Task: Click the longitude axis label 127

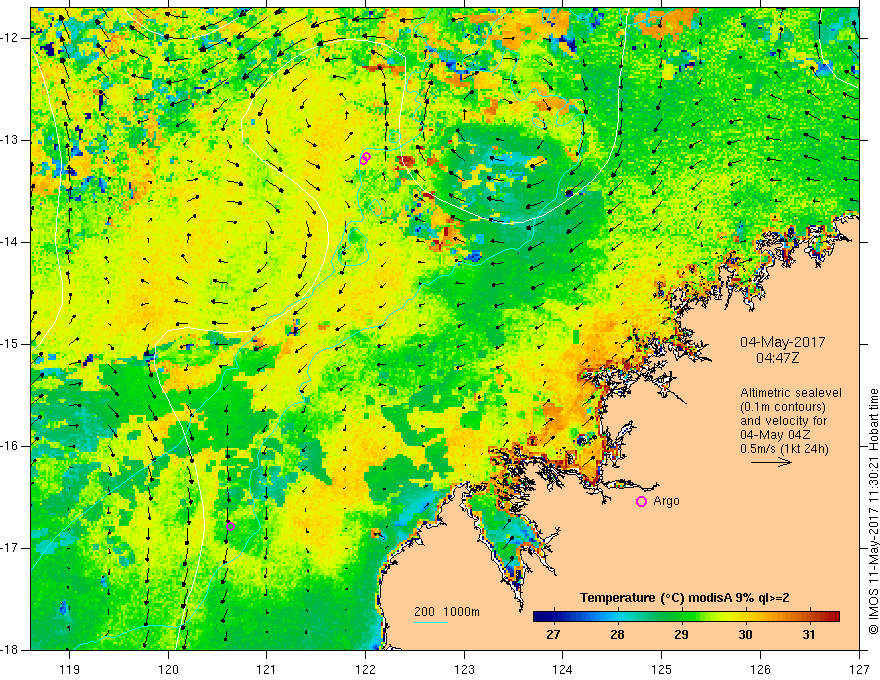Action: coord(859,669)
